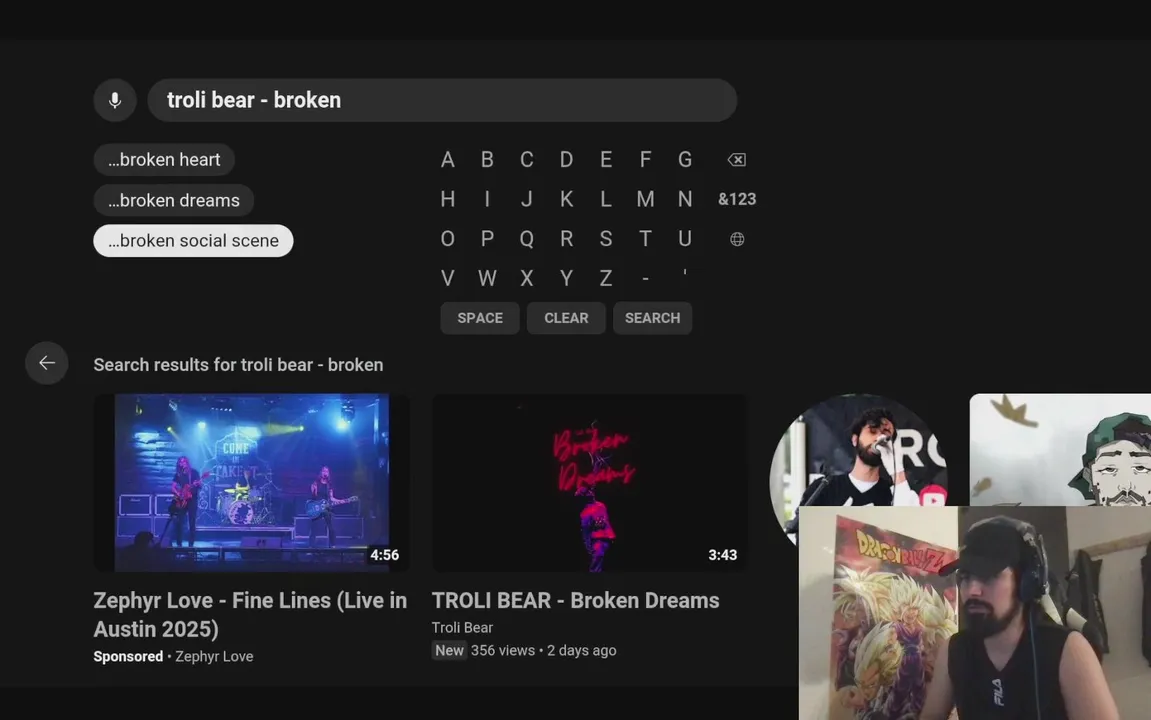The width and height of the screenshot is (1151, 720).
Task: Tap letter P on the keyboard
Action: (x=487, y=239)
